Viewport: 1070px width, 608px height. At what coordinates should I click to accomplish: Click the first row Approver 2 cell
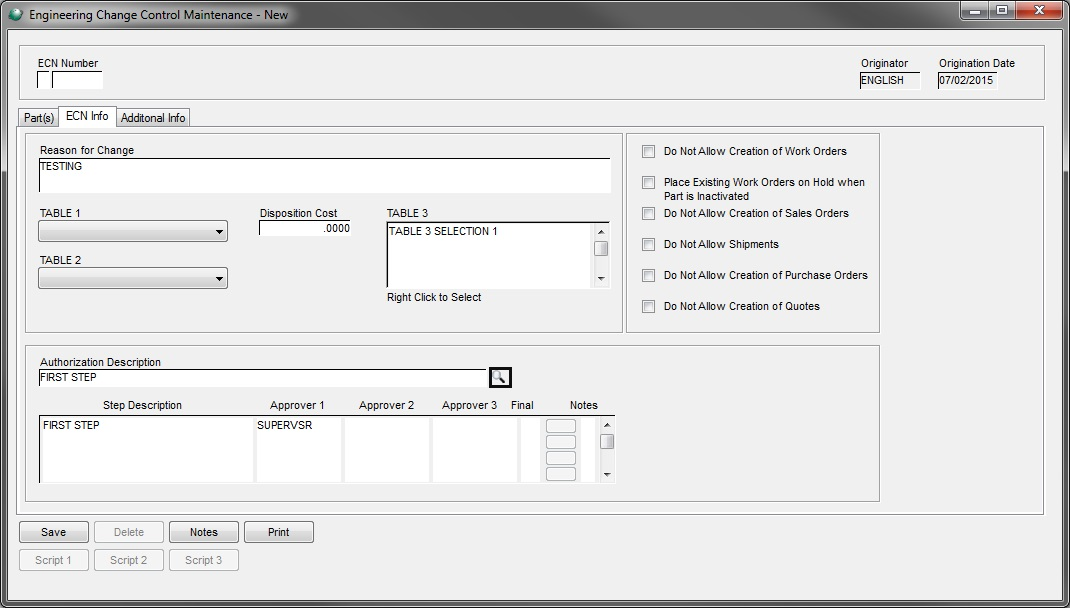pyautogui.click(x=387, y=425)
